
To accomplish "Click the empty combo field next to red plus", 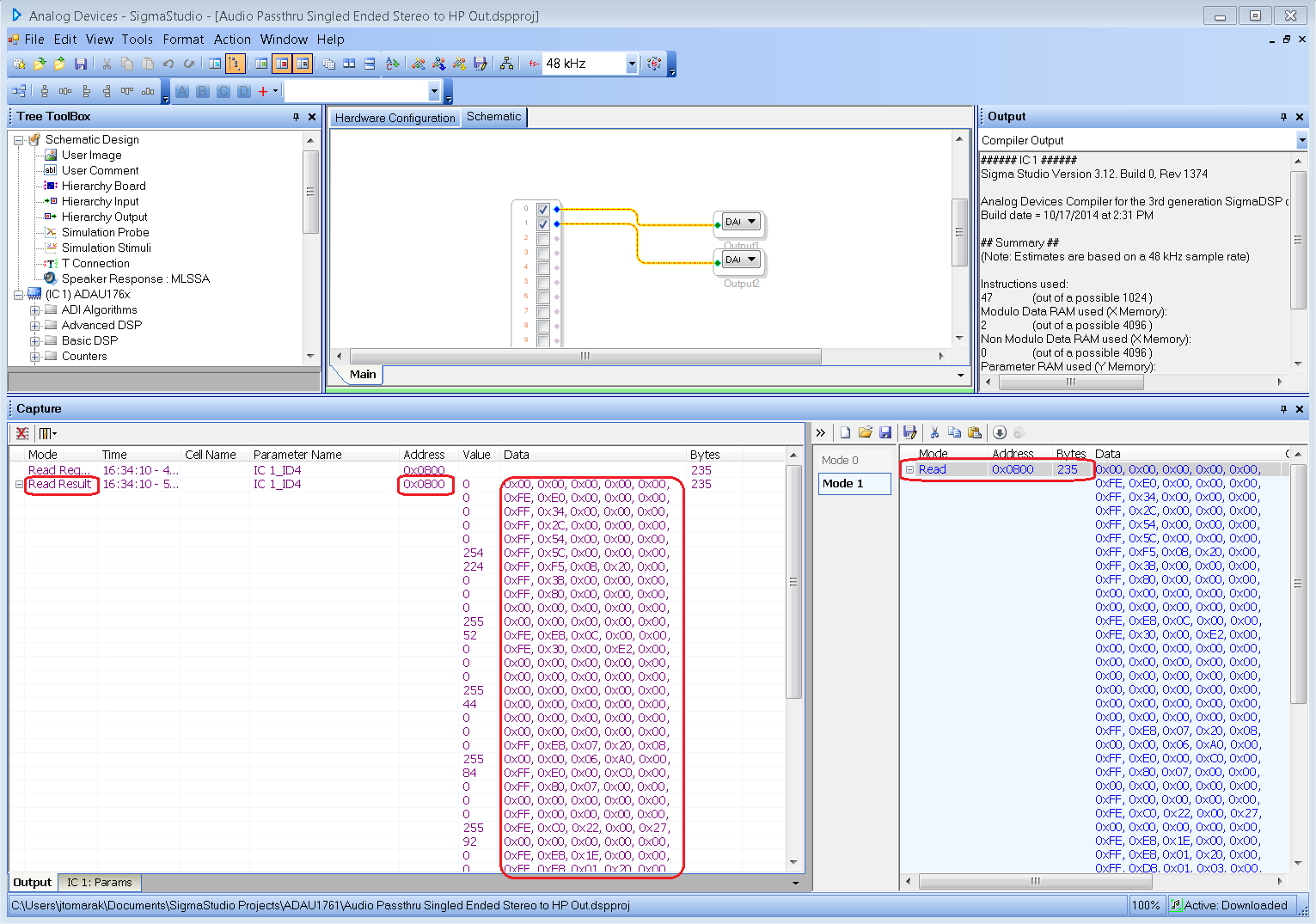I will [x=356, y=91].
